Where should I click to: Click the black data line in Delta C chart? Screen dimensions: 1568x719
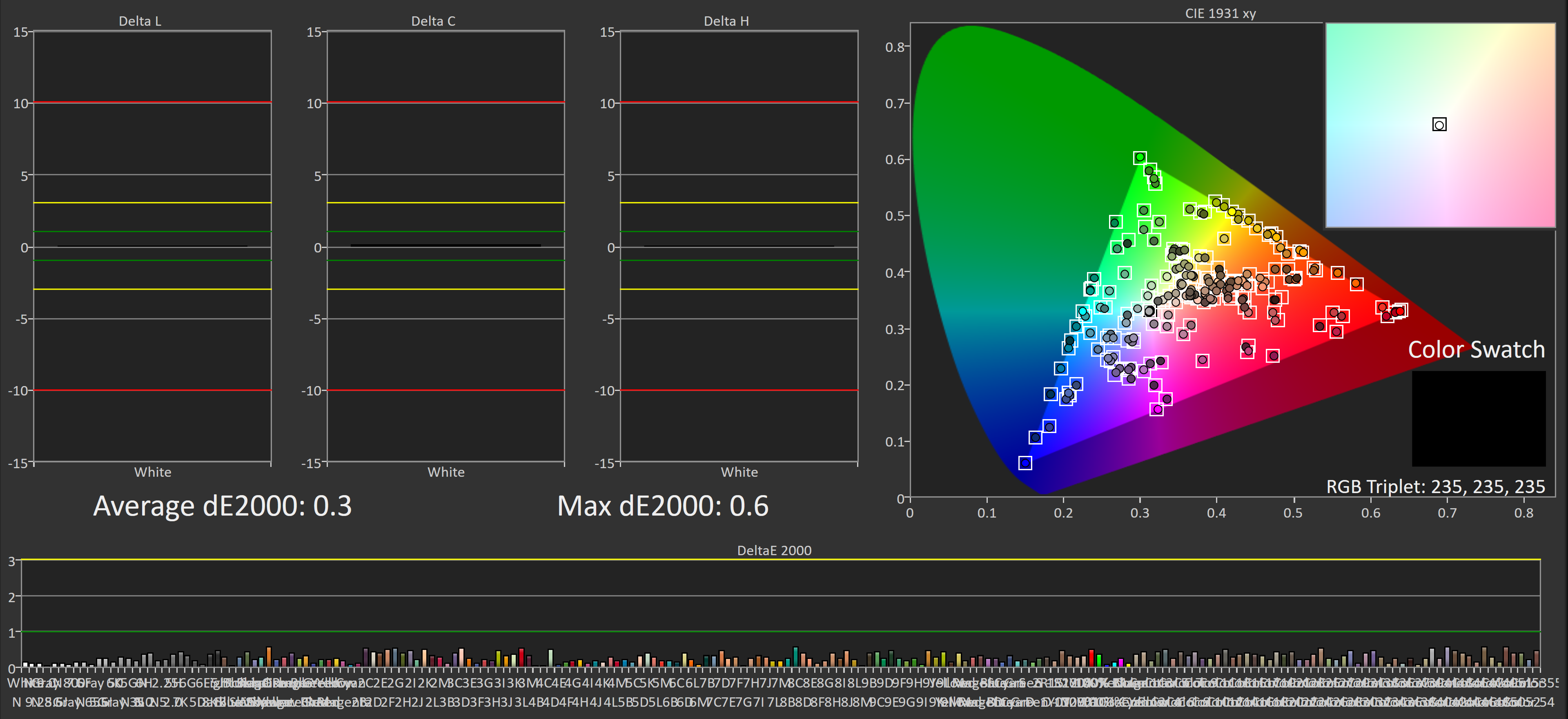445,246
